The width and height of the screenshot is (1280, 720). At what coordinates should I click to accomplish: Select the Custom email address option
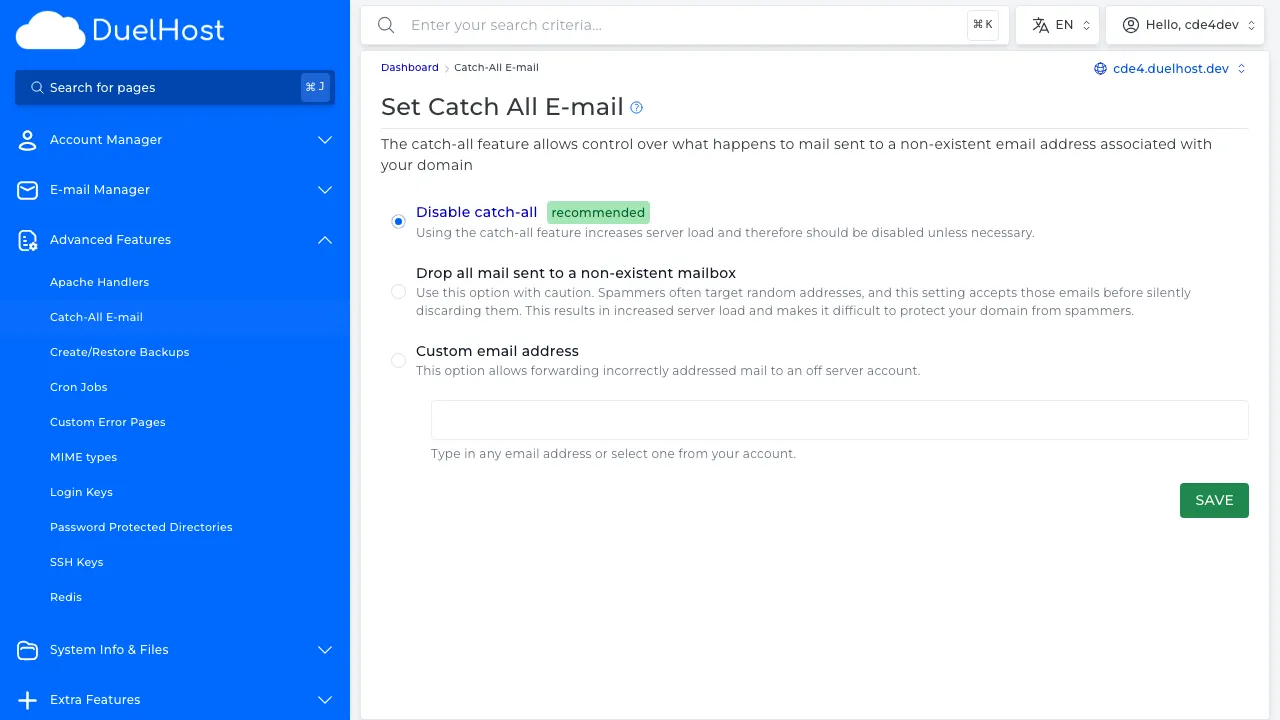[x=398, y=360]
